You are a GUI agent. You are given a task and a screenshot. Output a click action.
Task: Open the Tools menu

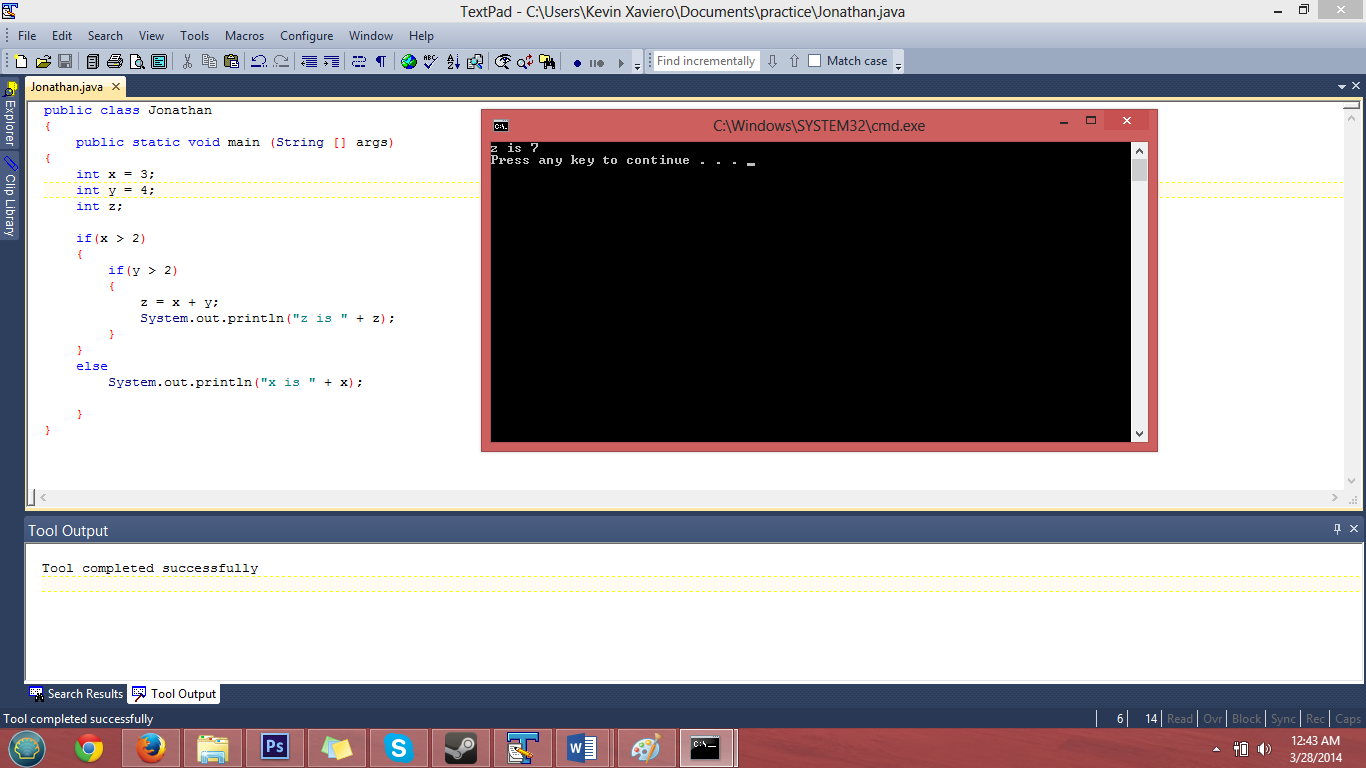[x=194, y=35]
